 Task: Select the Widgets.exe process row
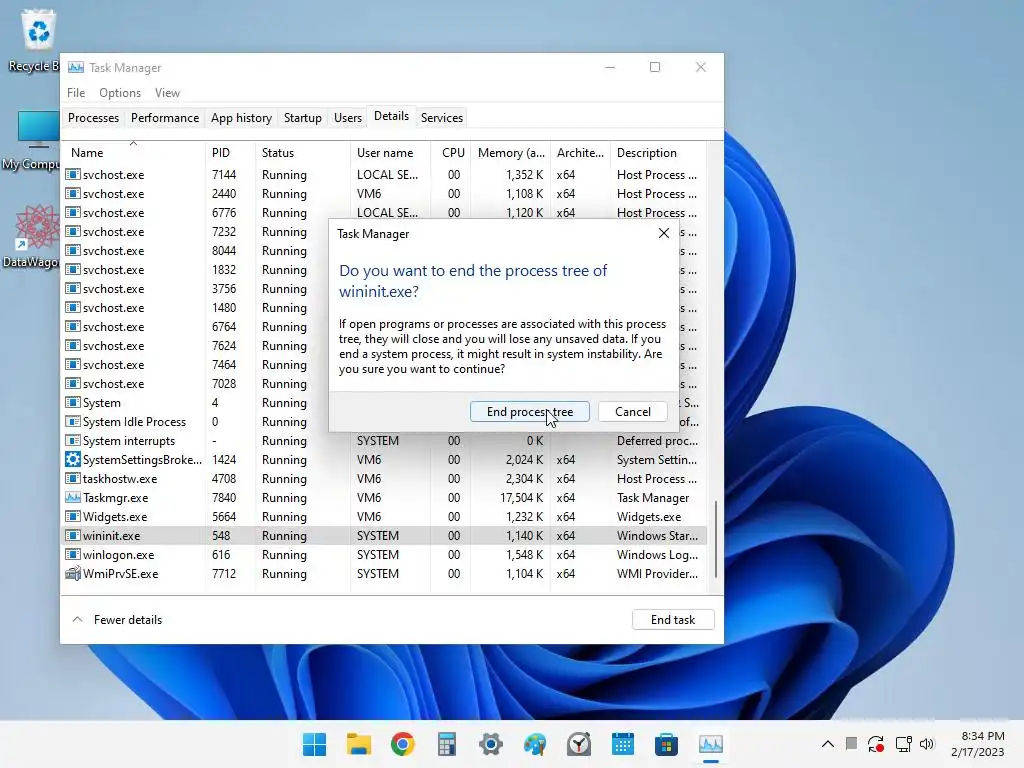[384, 517]
